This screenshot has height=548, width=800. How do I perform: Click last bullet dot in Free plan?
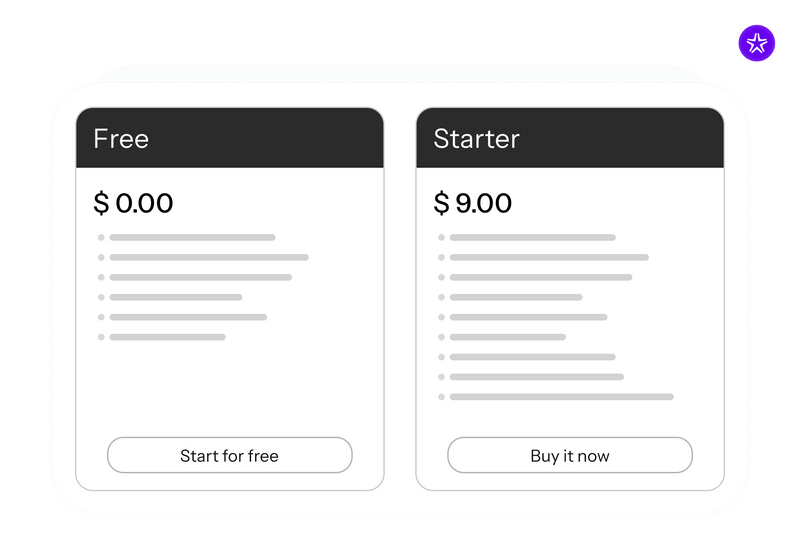[101, 337]
